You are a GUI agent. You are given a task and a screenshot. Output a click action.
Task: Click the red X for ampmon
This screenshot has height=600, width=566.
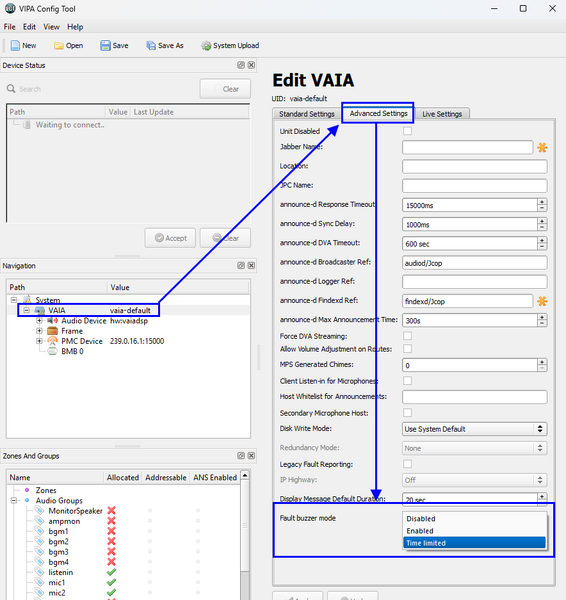tap(111, 521)
